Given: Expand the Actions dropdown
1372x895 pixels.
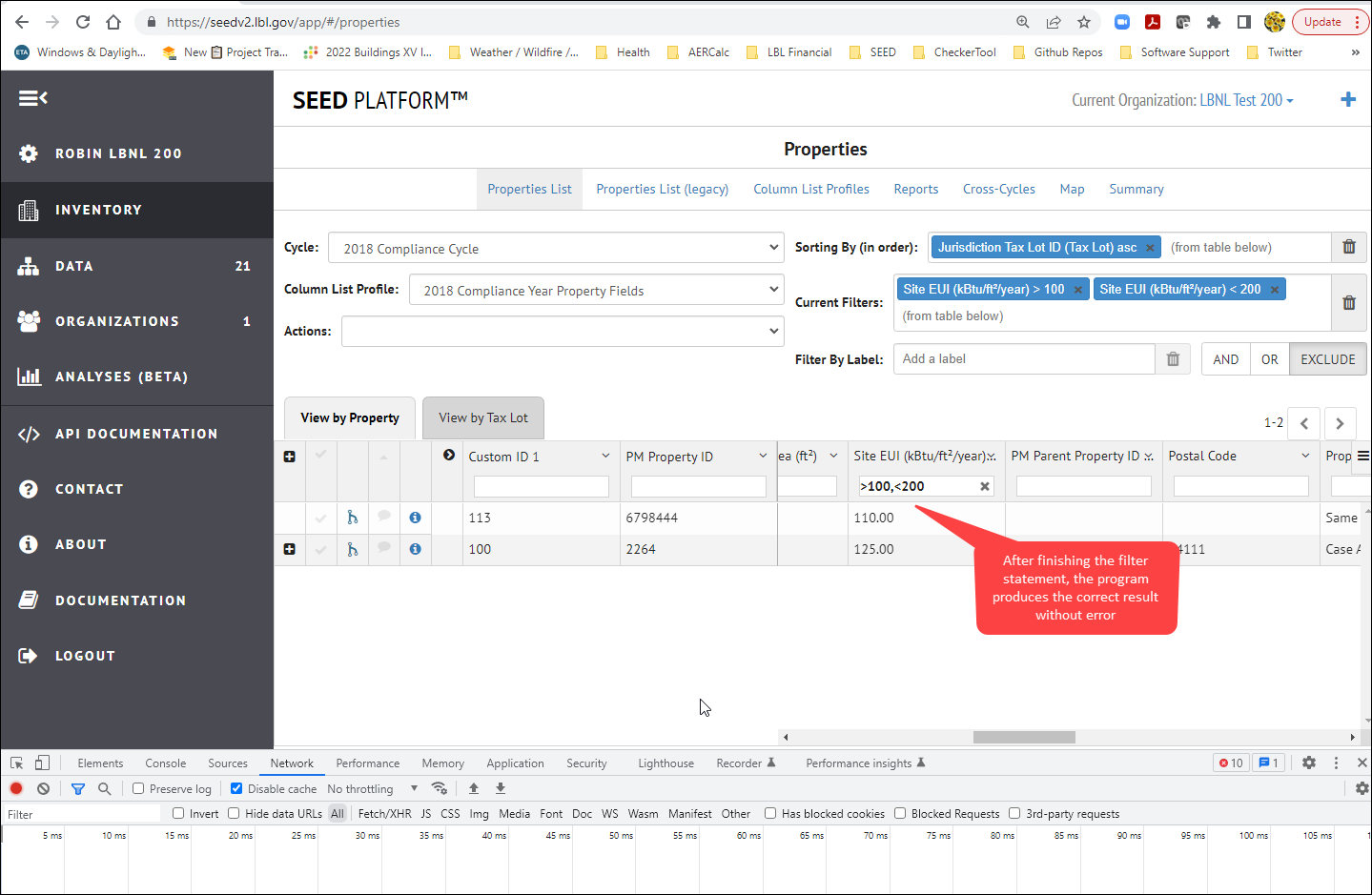Looking at the screenshot, I should [562, 332].
